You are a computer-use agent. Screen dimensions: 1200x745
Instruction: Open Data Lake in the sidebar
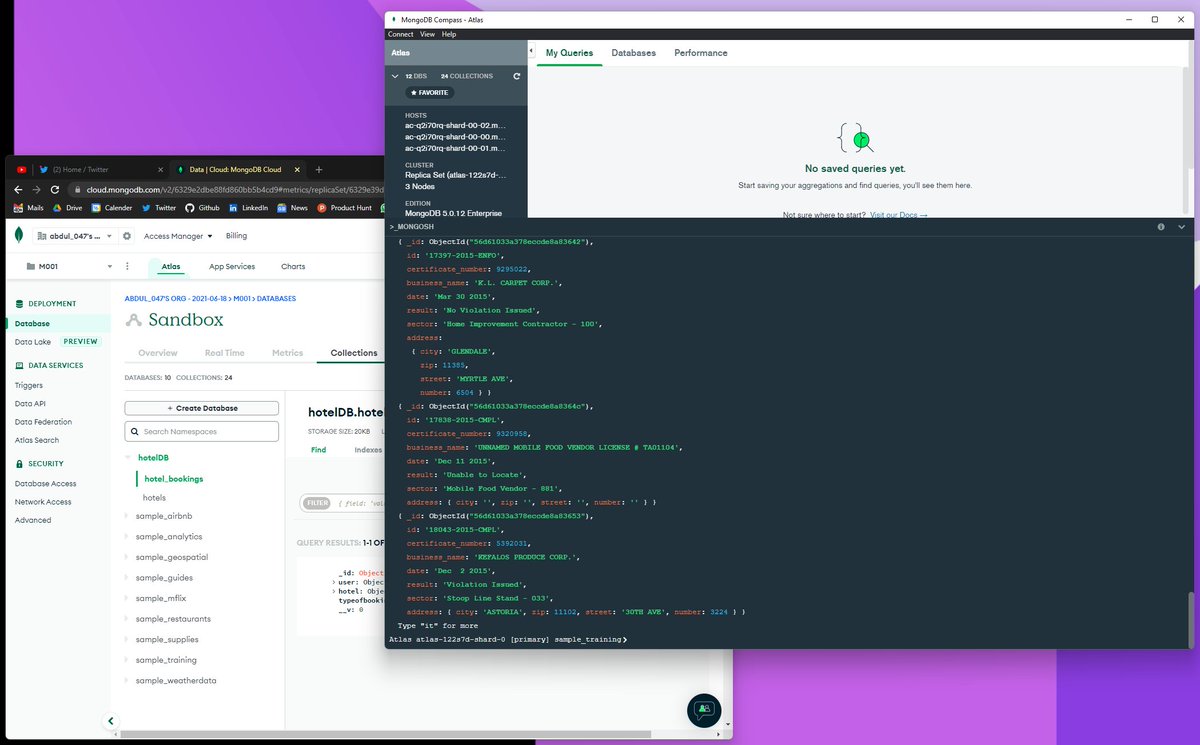point(33,342)
